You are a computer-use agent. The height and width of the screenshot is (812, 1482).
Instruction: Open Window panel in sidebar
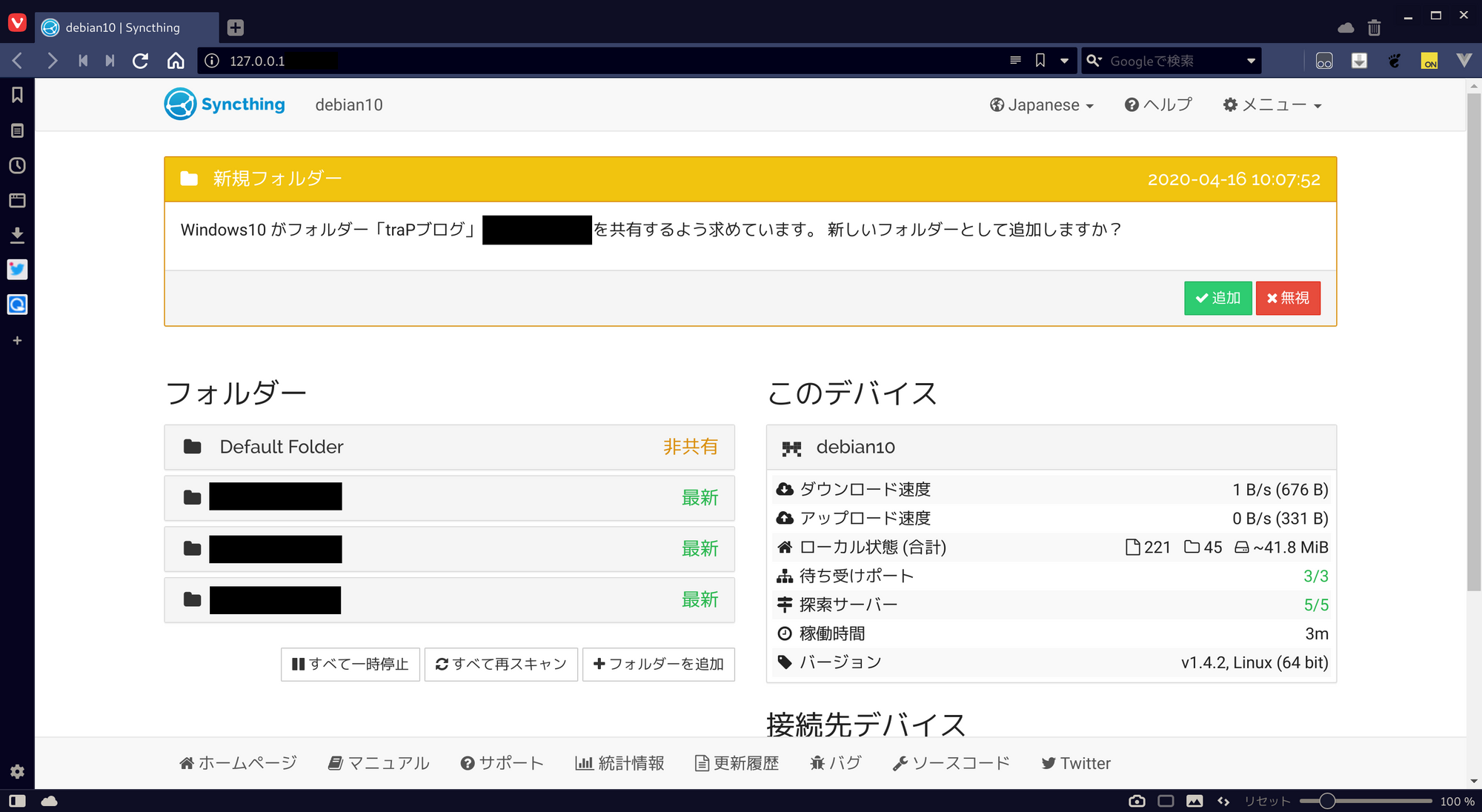(17, 200)
